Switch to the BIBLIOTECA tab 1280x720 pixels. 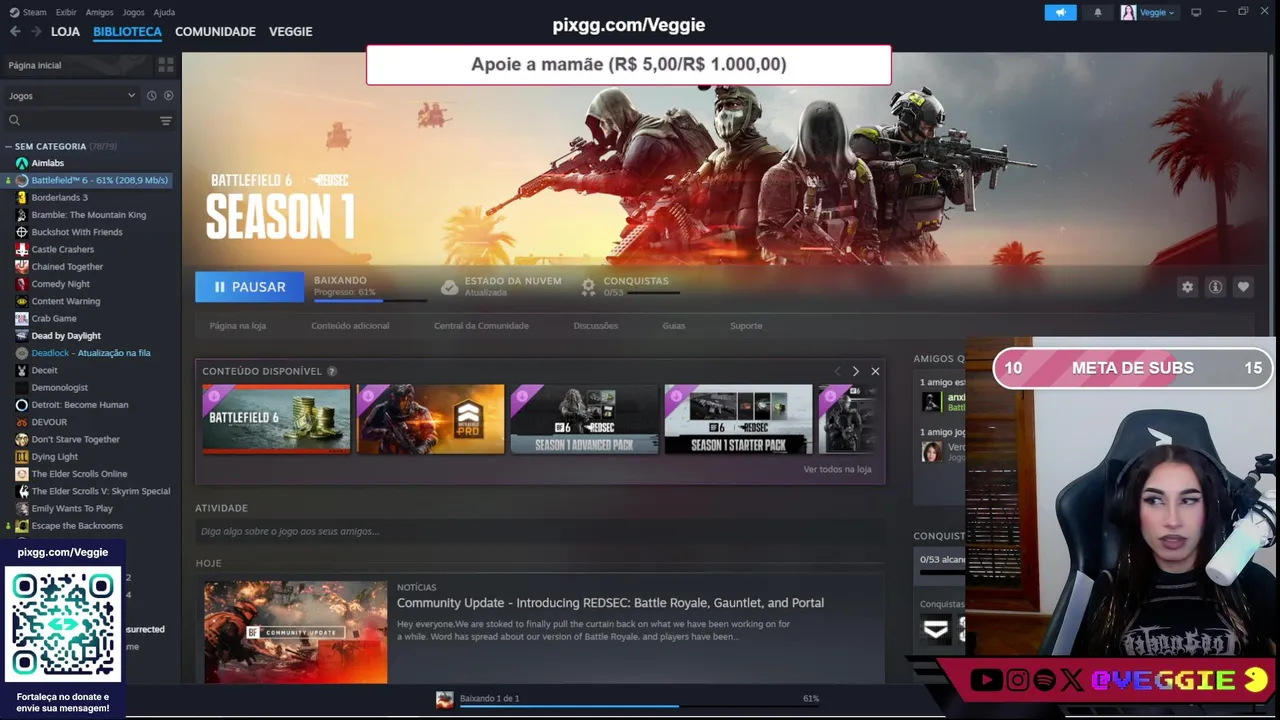(x=127, y=32)
